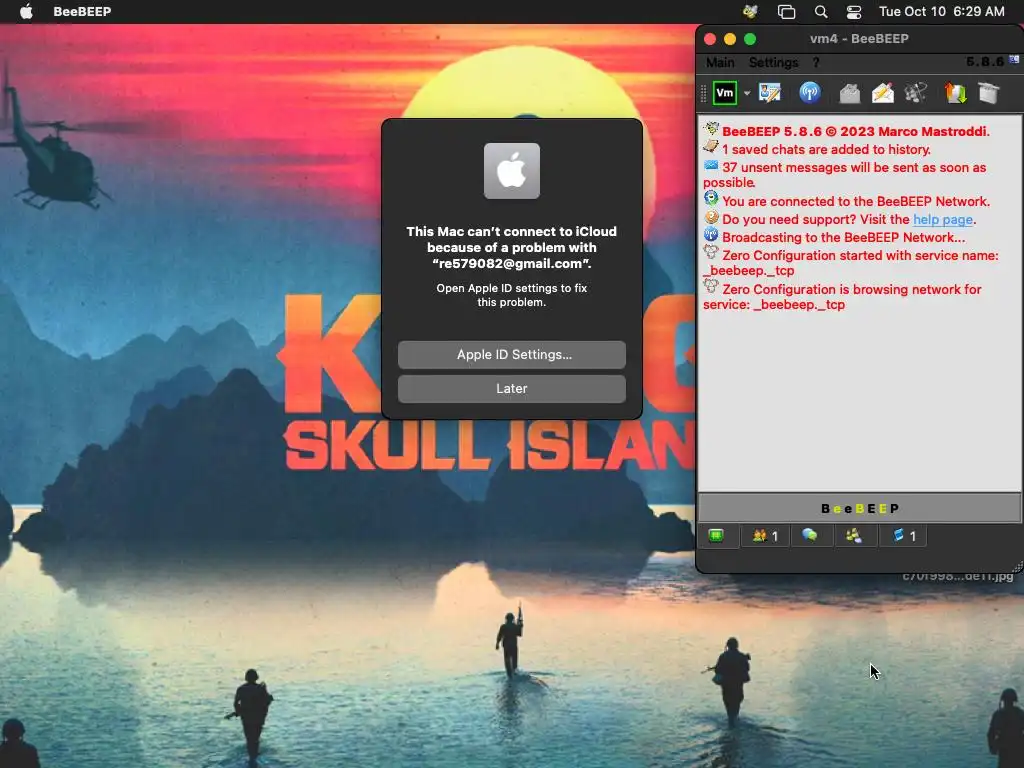The width and height of the screenshot is (1024, 768).
Task: Click the grey group chat icon
Action: (x=916, y=93)
